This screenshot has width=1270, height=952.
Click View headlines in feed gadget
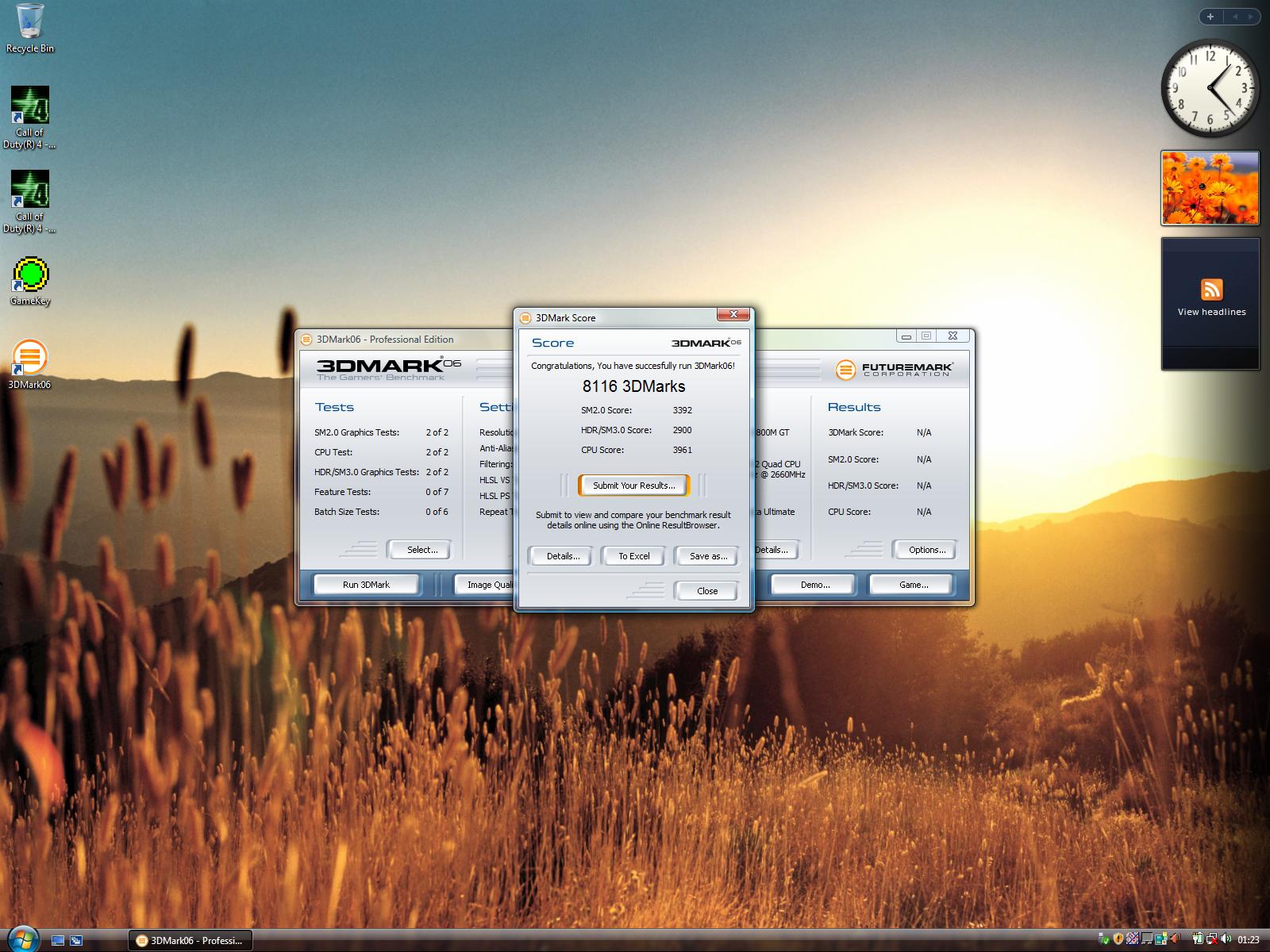coord(1211,312)
